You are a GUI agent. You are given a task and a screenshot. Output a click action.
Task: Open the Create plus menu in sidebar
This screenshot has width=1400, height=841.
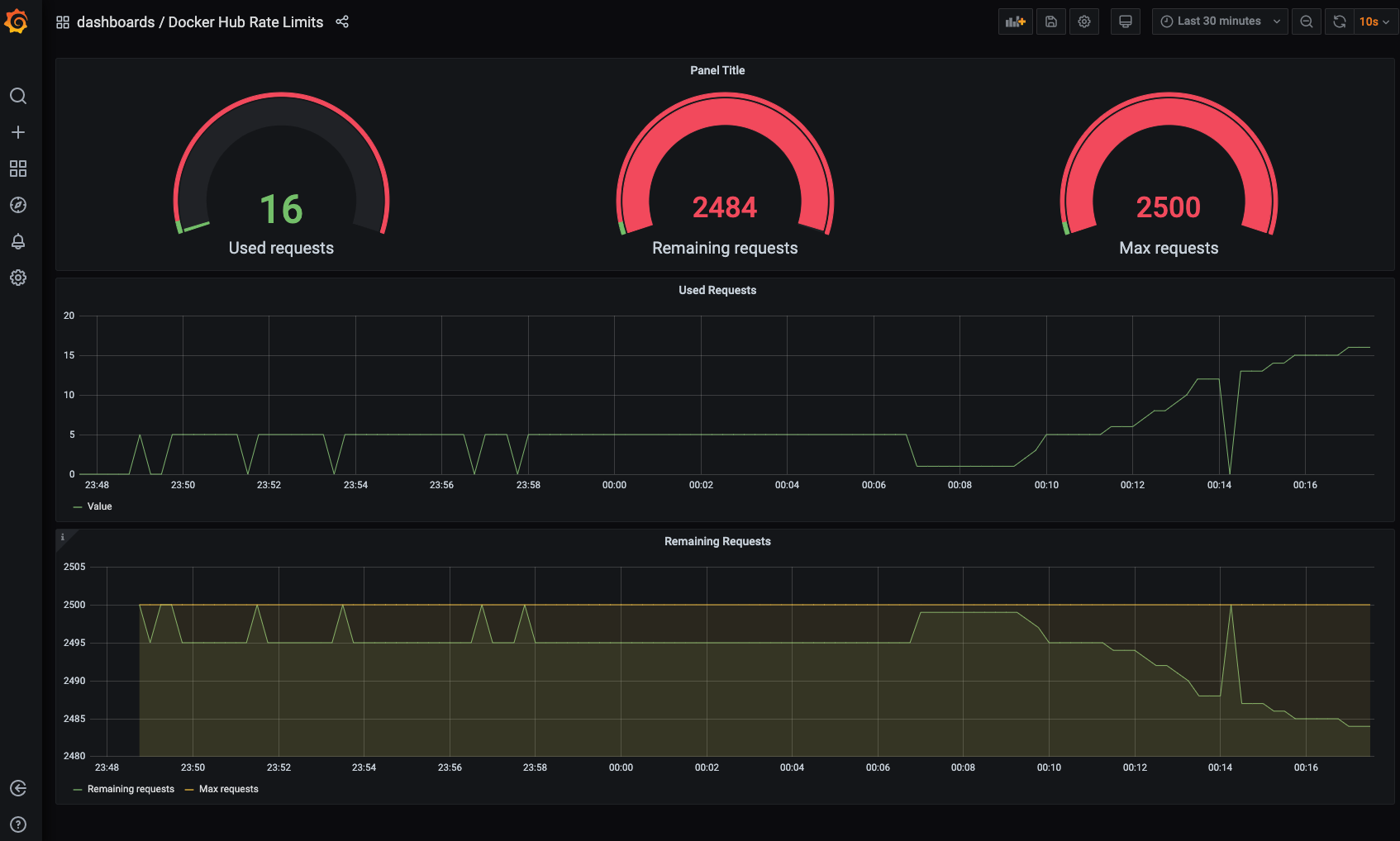[x=18, y=132]
